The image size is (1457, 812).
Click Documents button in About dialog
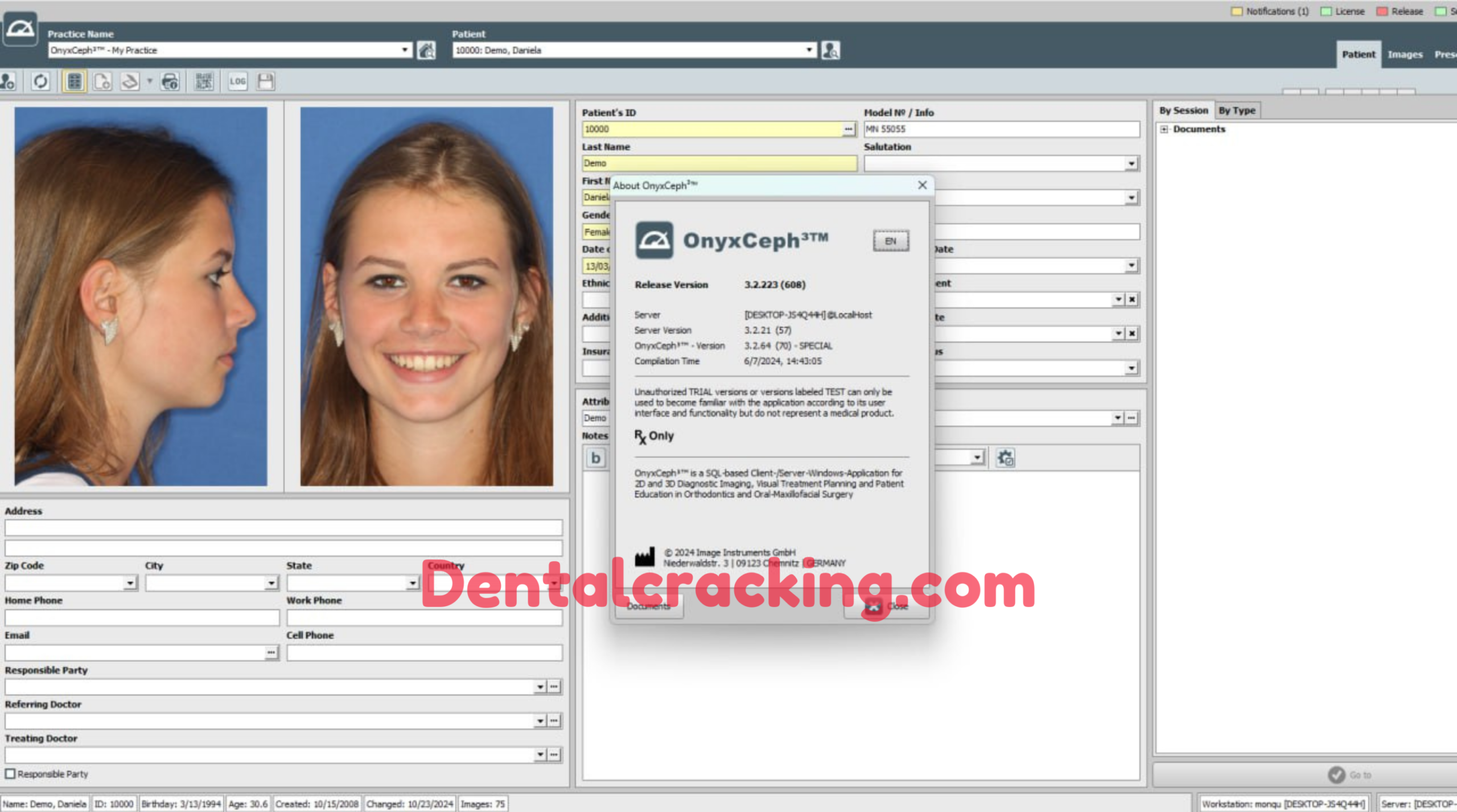(649, 607)
